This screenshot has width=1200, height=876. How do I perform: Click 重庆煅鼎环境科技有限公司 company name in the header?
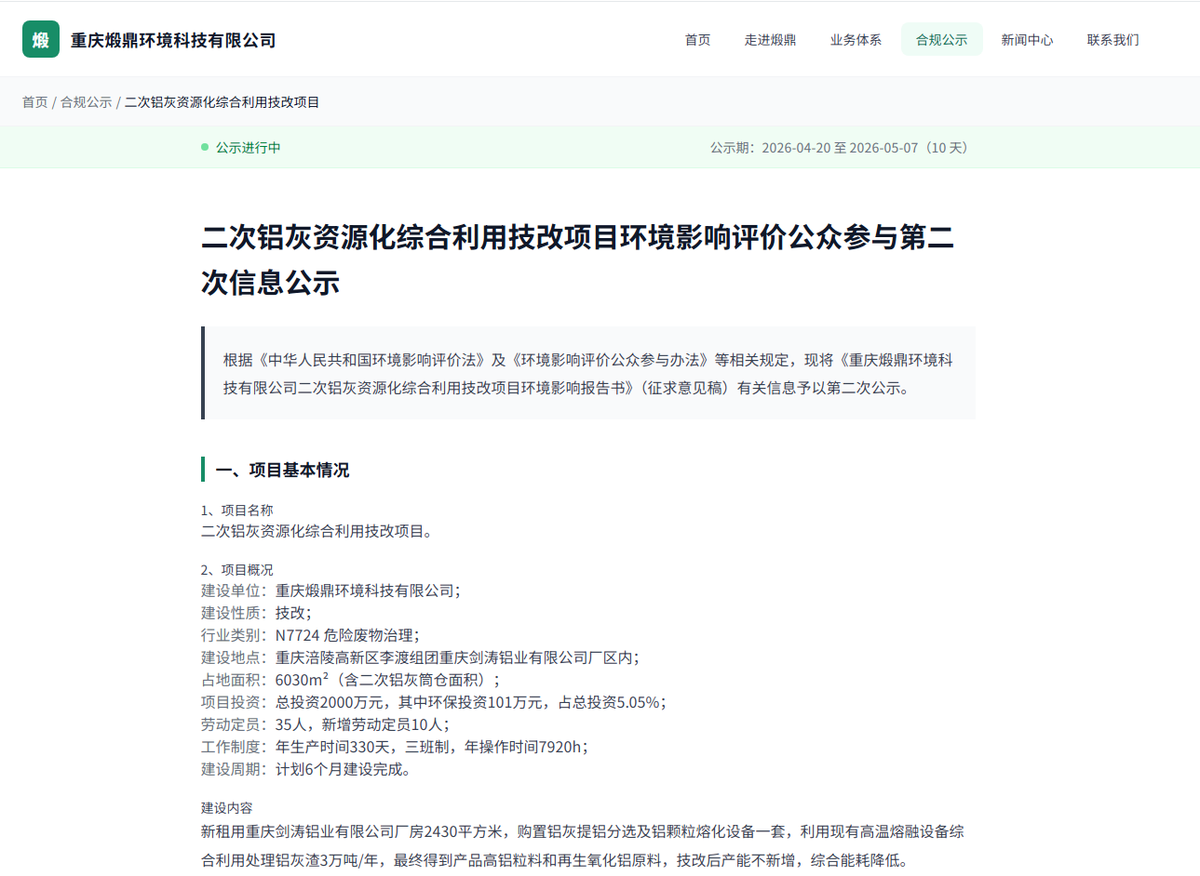click(x=173, y=40)
